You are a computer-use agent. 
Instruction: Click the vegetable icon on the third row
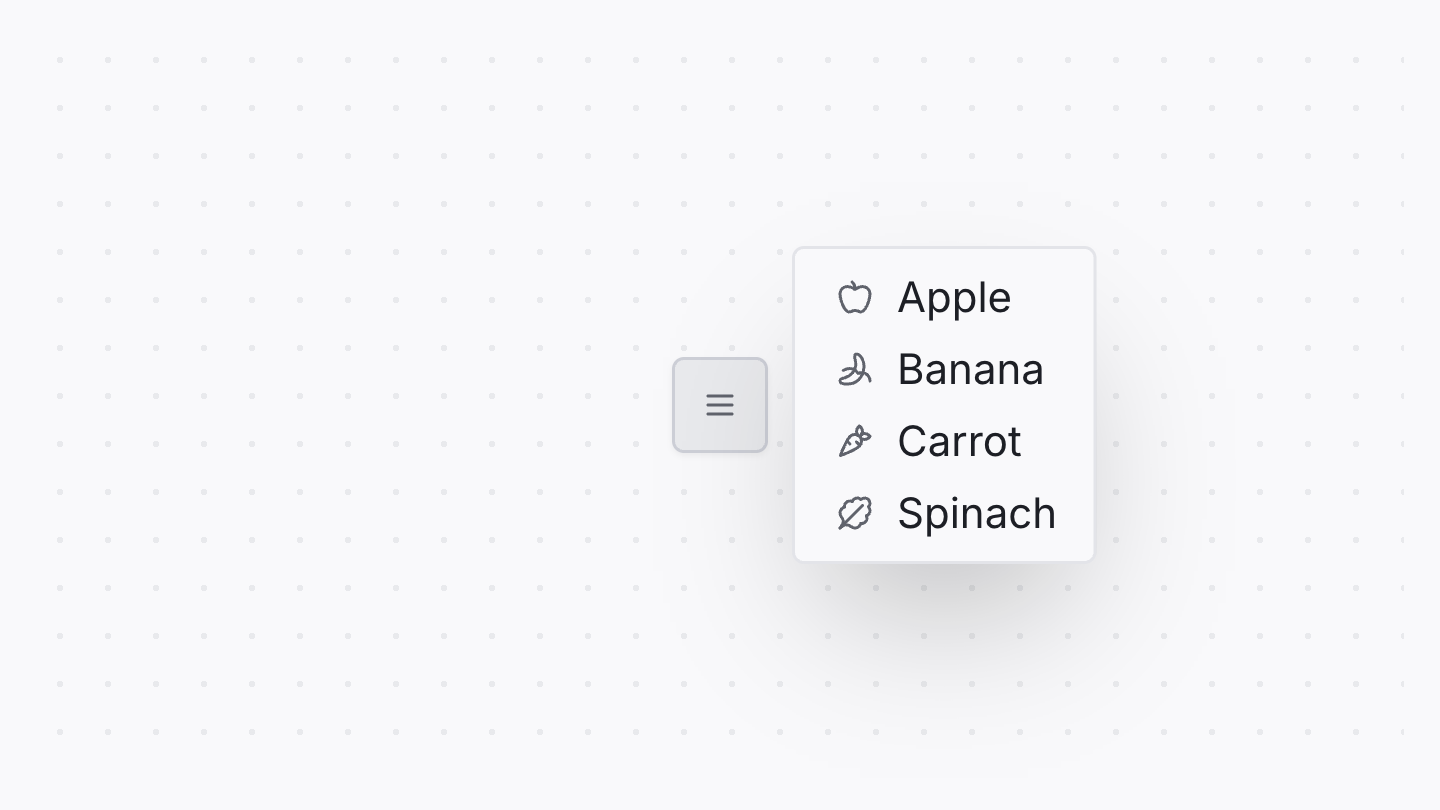[x=855, y=441]
